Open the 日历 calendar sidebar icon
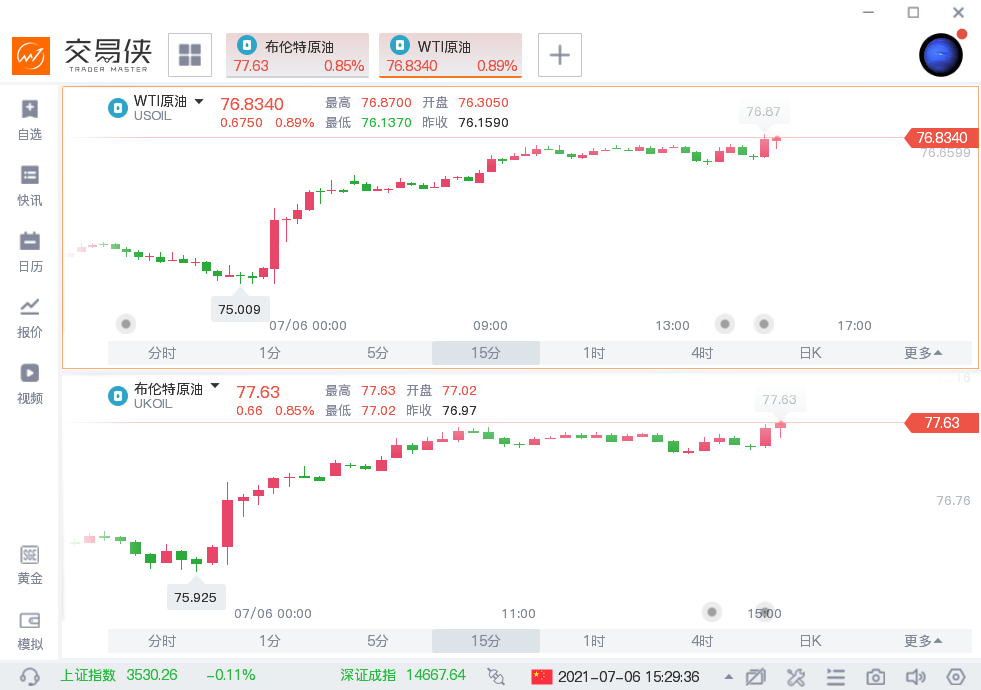This screenshot has width=981, height=690. [29, 252]
